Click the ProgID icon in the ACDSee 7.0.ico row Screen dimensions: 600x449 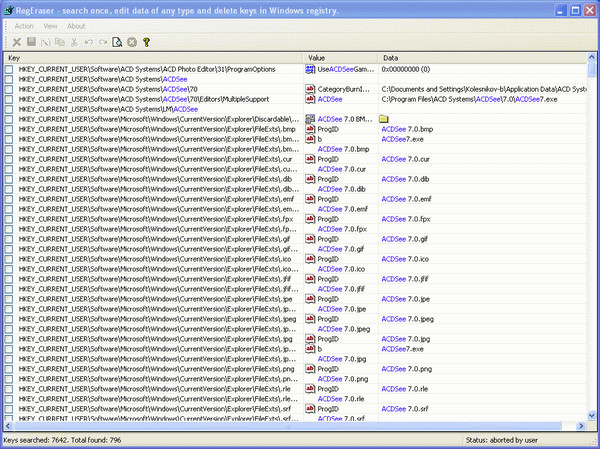coord(310,259)
